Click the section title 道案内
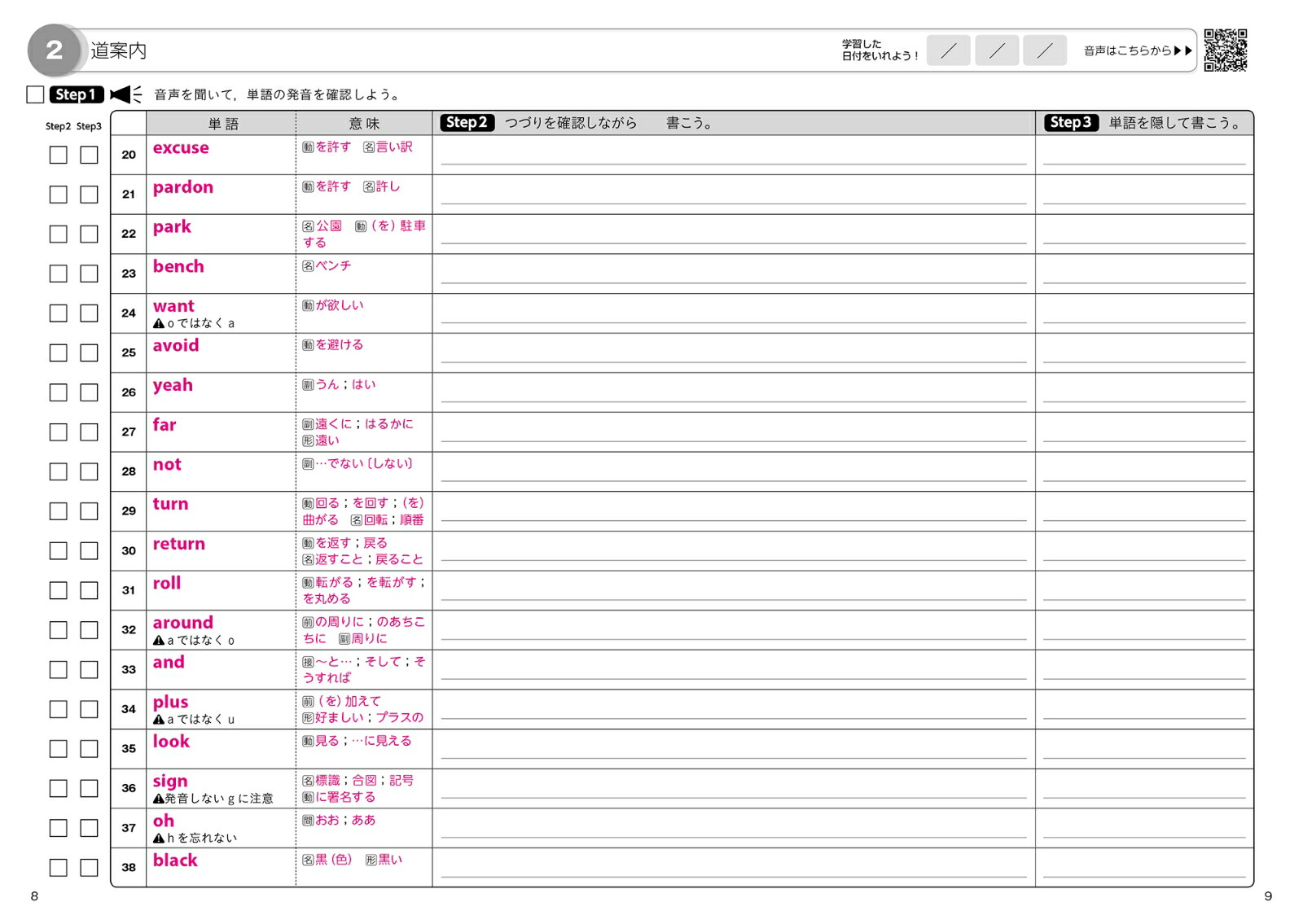This screenshot has height=924, width=1303. pos(119,50)
